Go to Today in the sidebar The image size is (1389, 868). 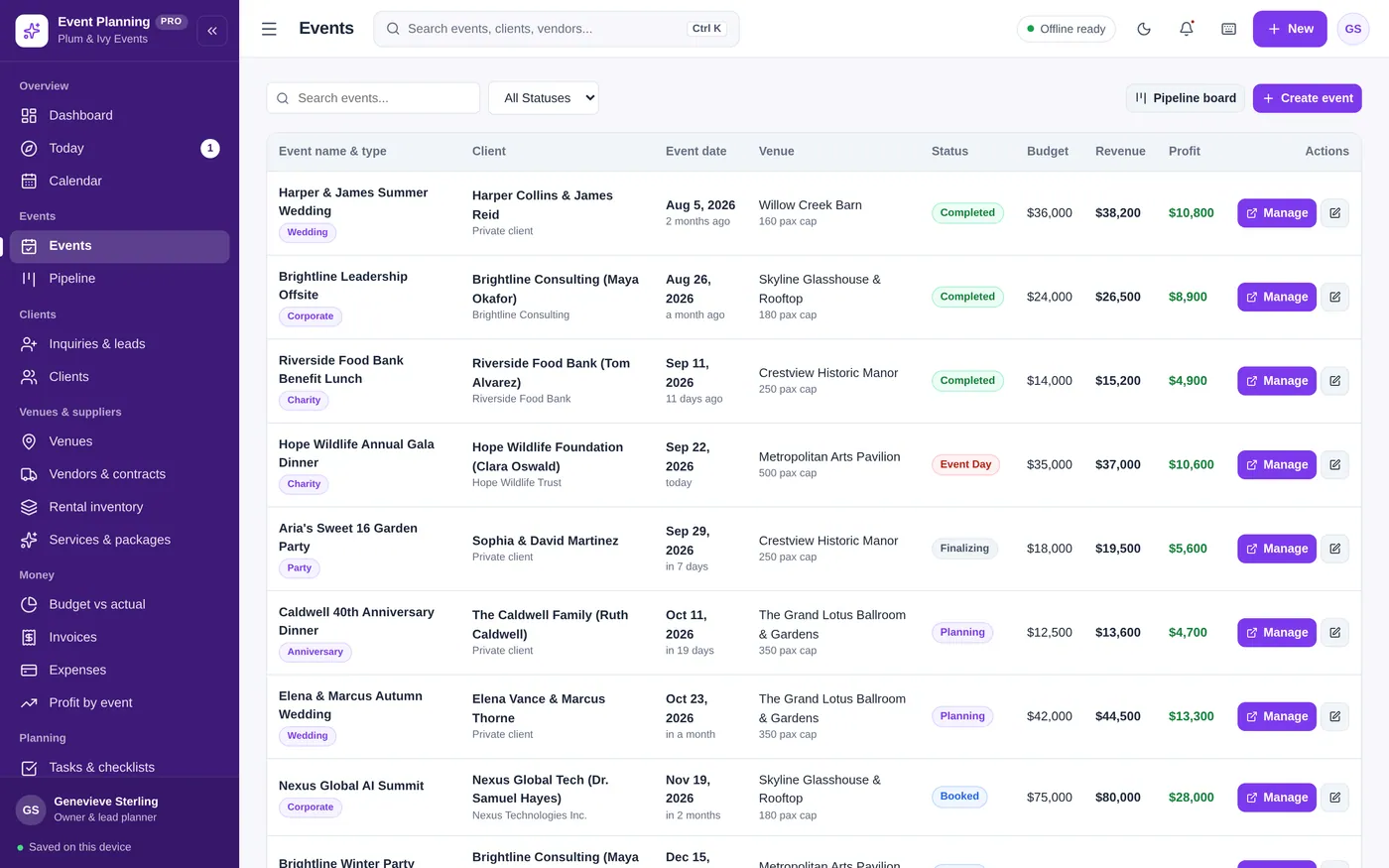(x=119, y=148)
